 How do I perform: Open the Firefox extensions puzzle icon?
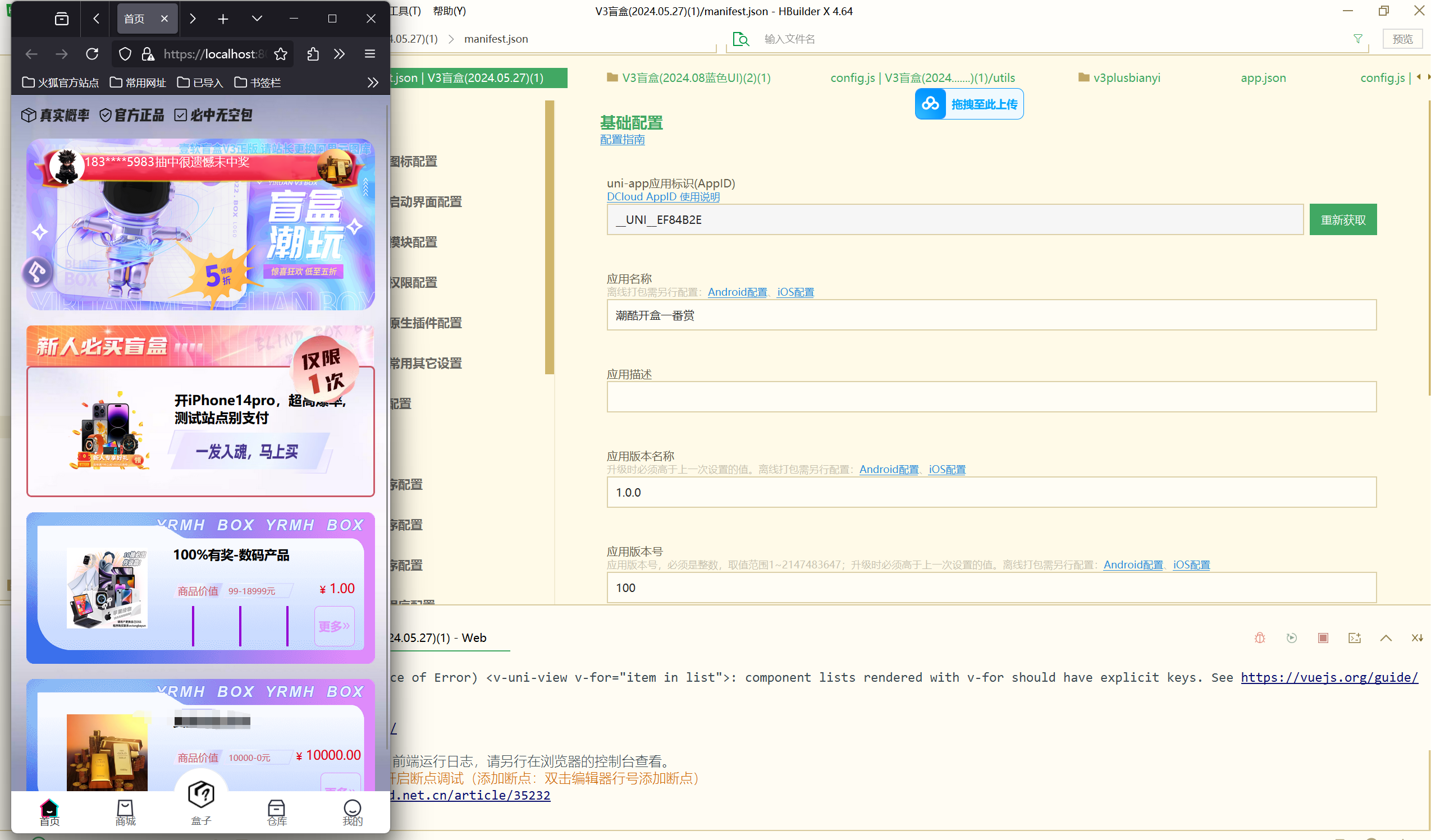coord(312,54)
